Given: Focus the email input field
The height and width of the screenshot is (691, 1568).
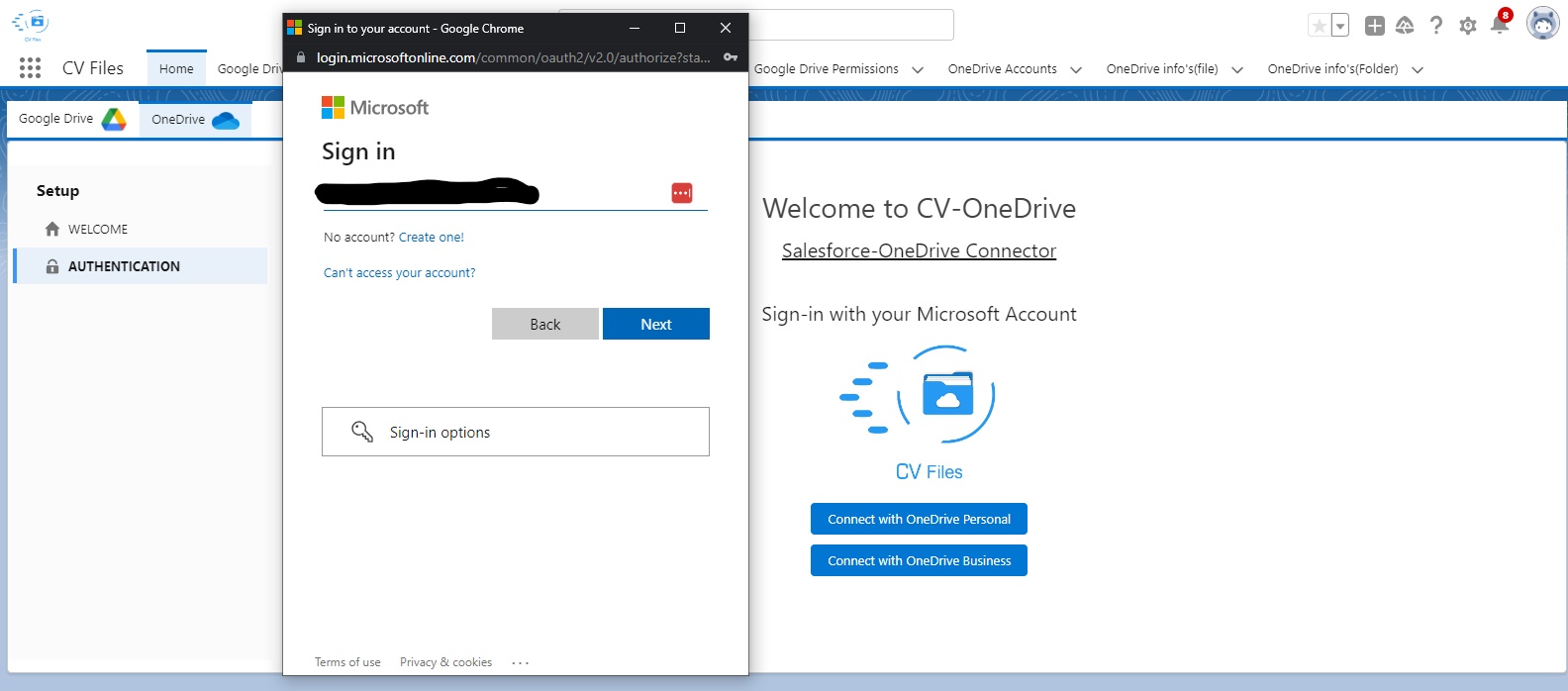Looking at the screenshot, I should click(x=515, y=193).
